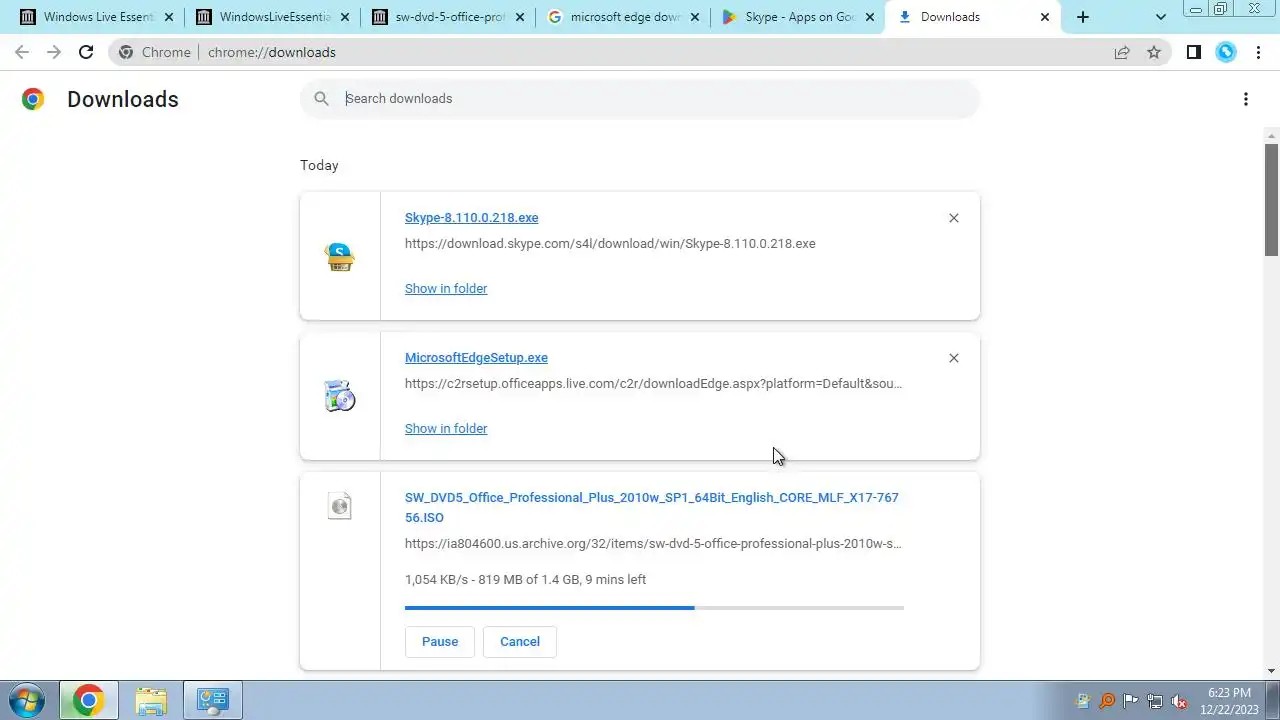Click the Show desktop strip after clock
The image size is (1280, 720).
[x=1273, y=700]
